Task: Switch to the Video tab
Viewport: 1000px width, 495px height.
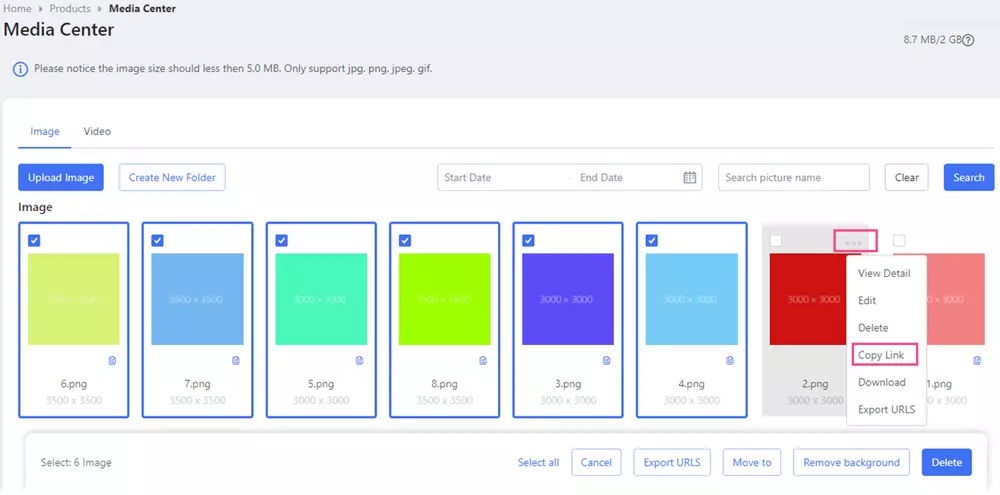Action: coord(97,132)
